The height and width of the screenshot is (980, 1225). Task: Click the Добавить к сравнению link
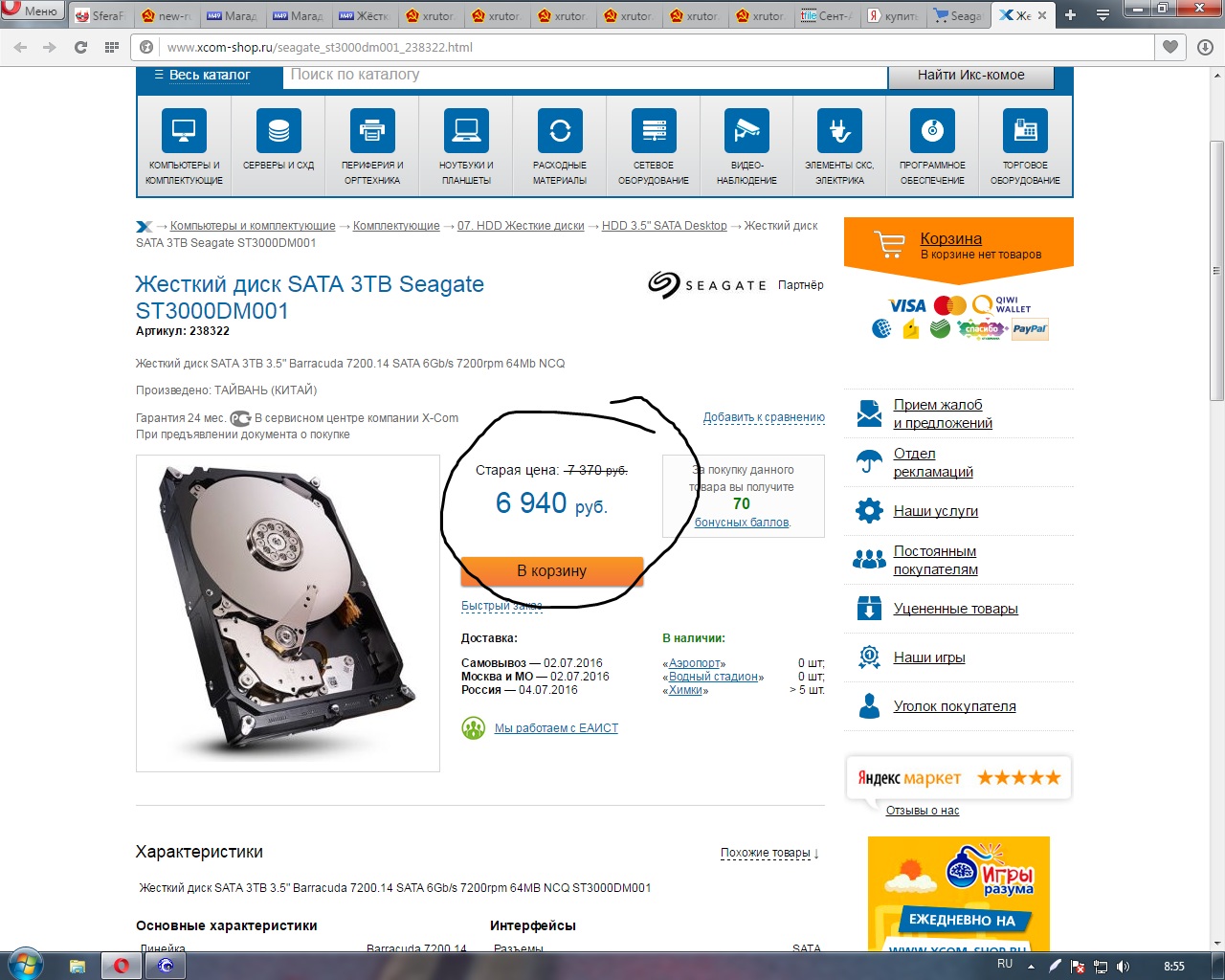(x=764, y=417)
